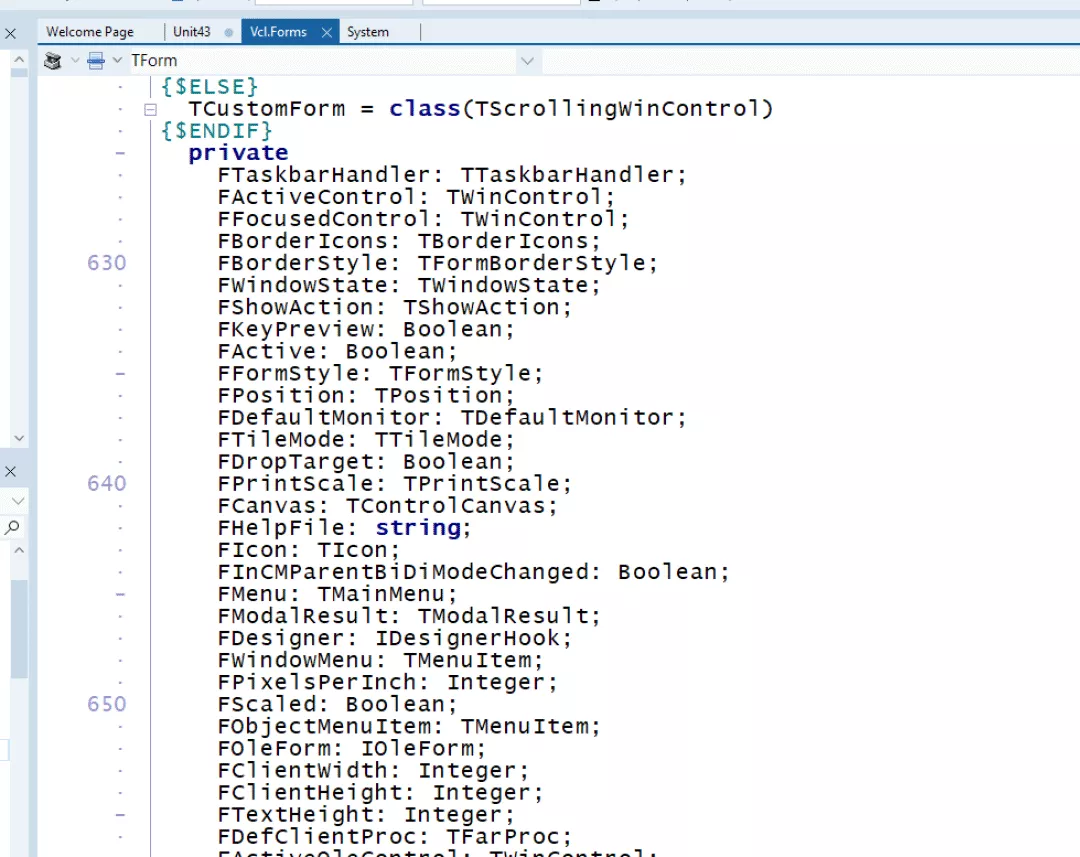Expand the lower left panel chevron dropdown
The image size is (1080, 857).
[x=18, y=501]
